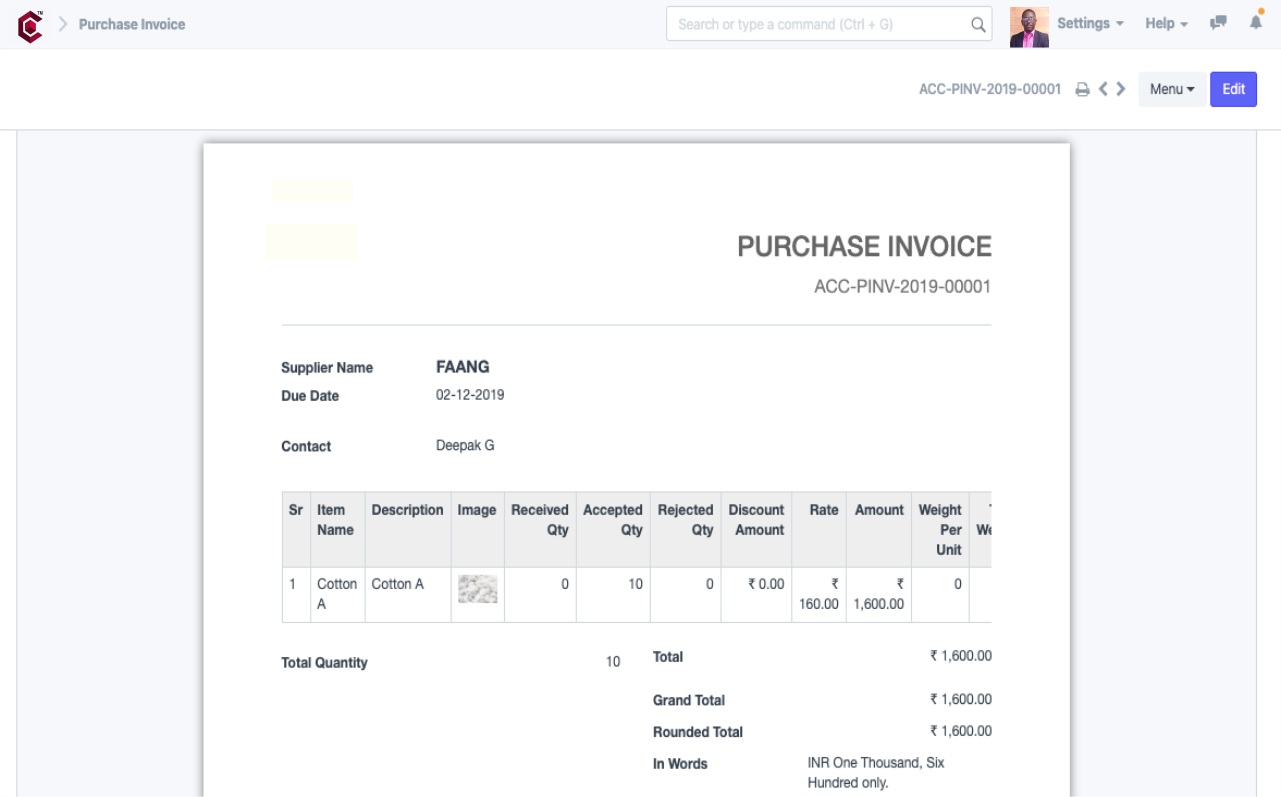Open the chat messages icon in the top bar

(x=1218, y=23)
